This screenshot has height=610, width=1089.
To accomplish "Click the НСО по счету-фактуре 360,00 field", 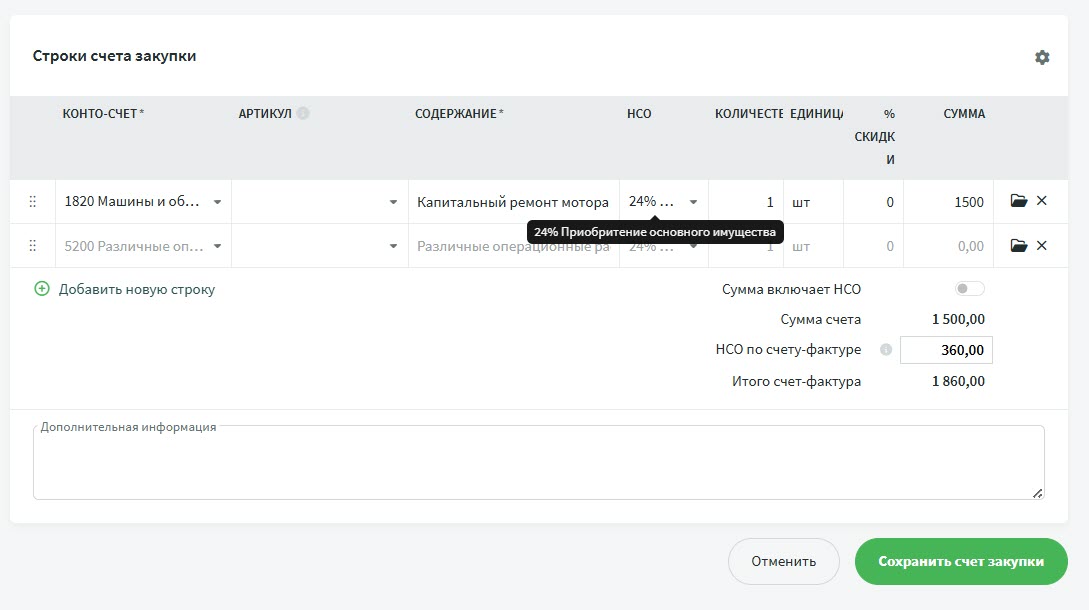I will pyautogui.click(x=946, y=350).
